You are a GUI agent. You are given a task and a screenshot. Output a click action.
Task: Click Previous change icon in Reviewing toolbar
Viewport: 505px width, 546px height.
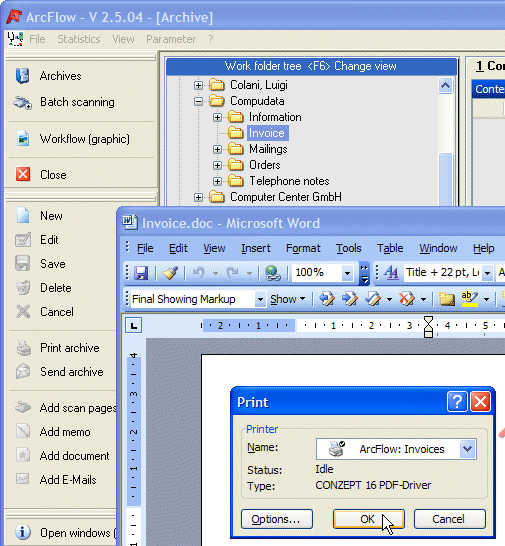(x=327, y=299)
